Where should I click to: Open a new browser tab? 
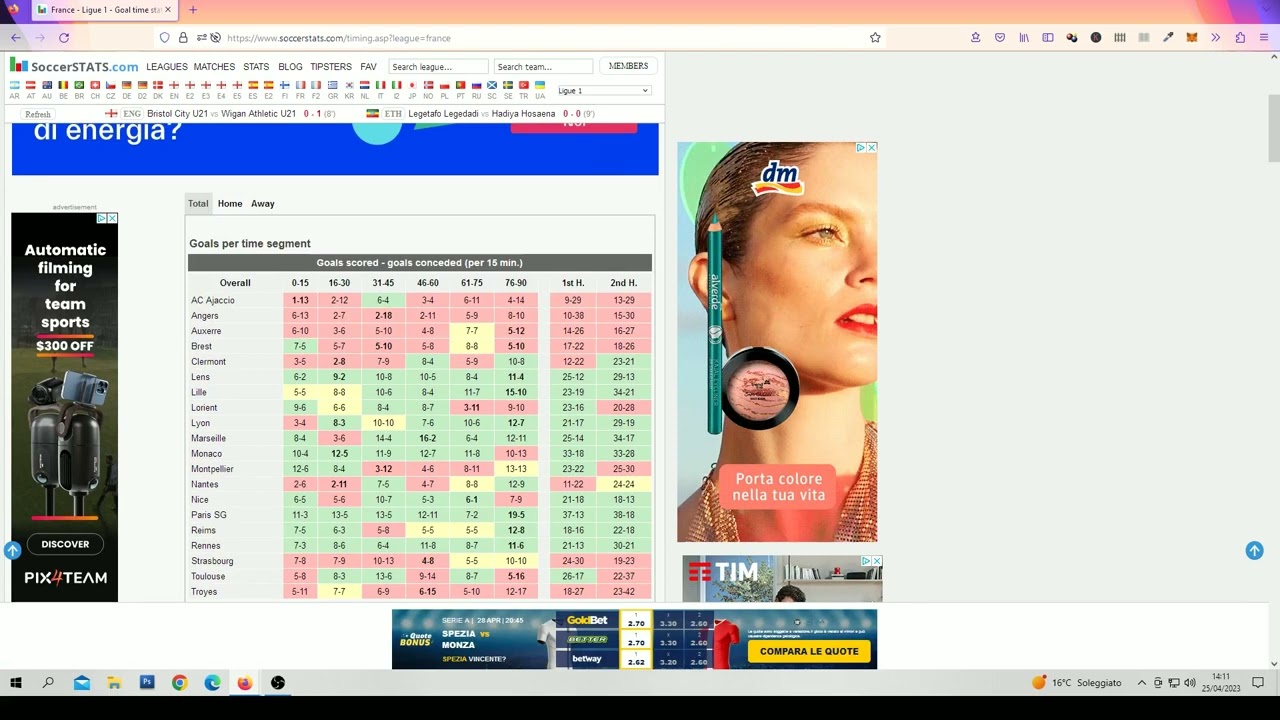(193, 10)
